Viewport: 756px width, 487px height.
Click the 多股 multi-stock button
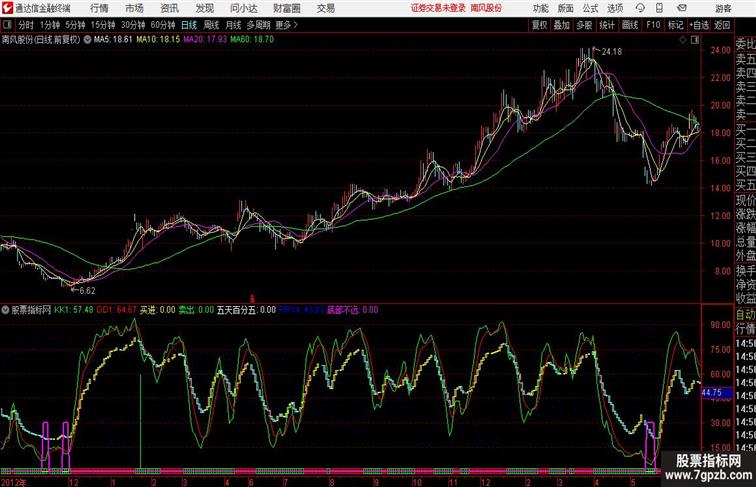pyautogui.click(x=584, y=25)
